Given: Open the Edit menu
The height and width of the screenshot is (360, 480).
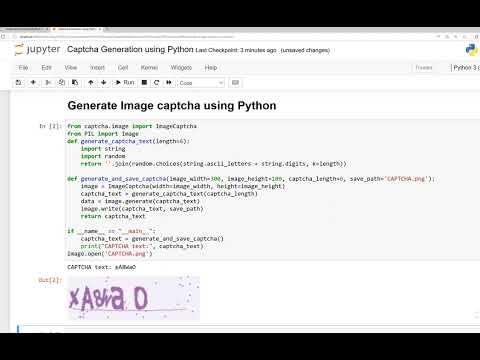Looking at the screenshot, I should pos(46,68).
